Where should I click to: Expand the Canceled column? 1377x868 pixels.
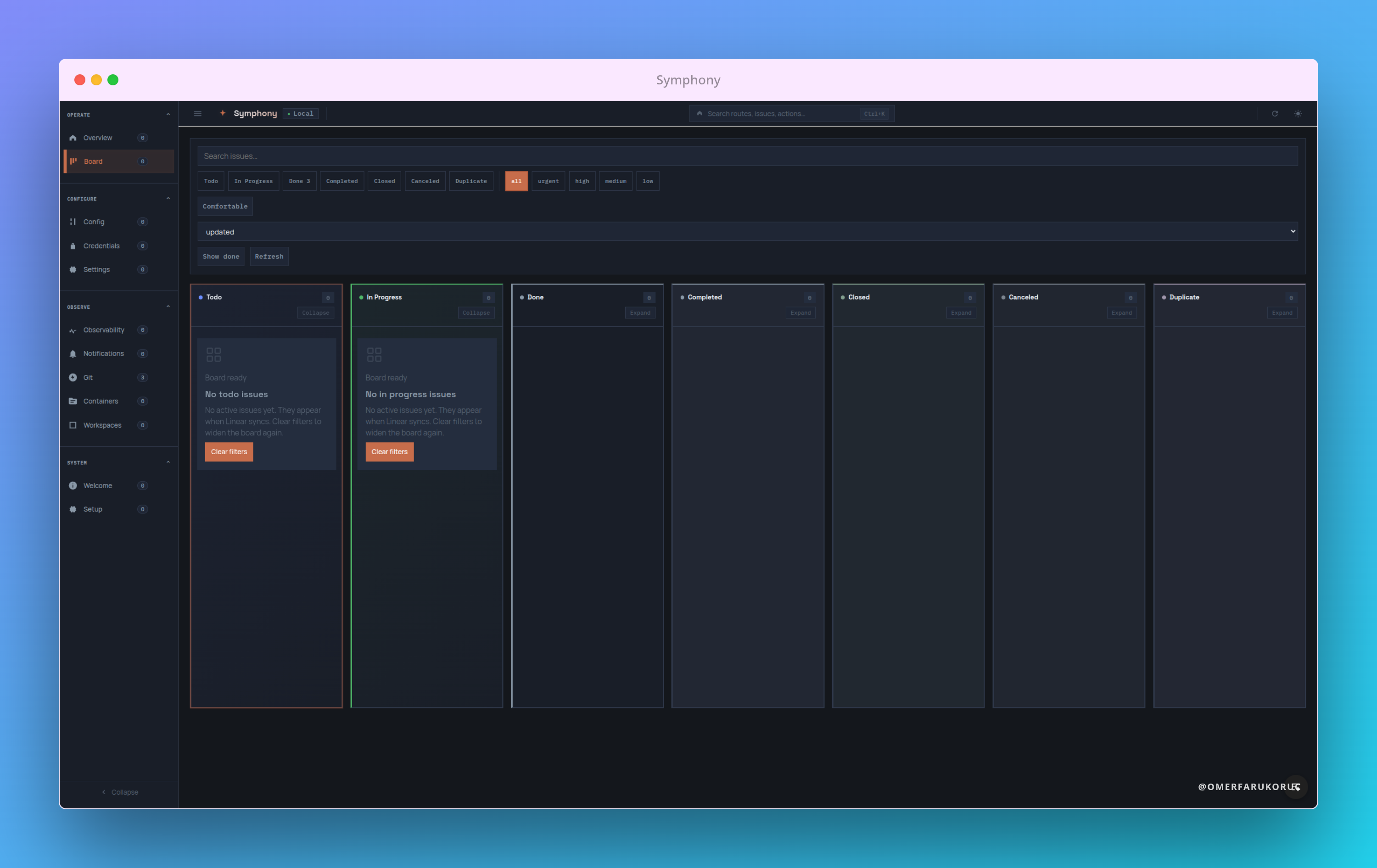[1122, 312]
